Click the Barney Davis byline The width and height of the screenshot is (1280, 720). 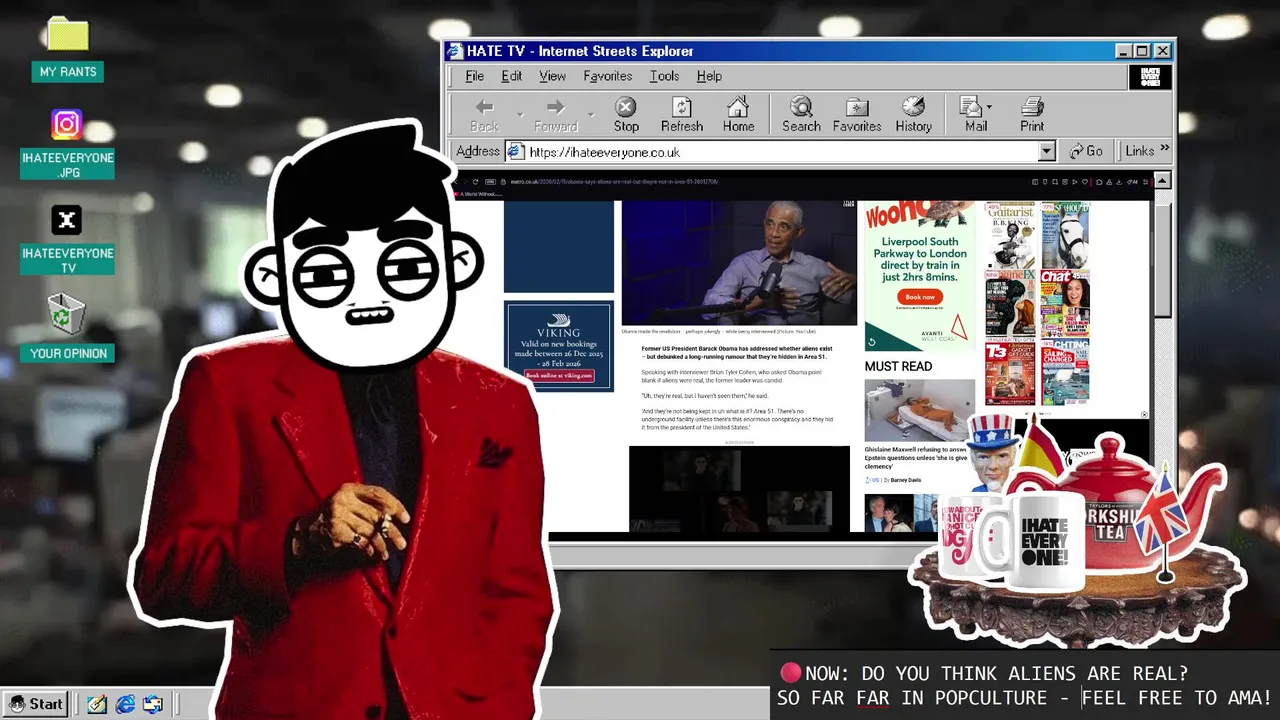(x=905, y=480)
